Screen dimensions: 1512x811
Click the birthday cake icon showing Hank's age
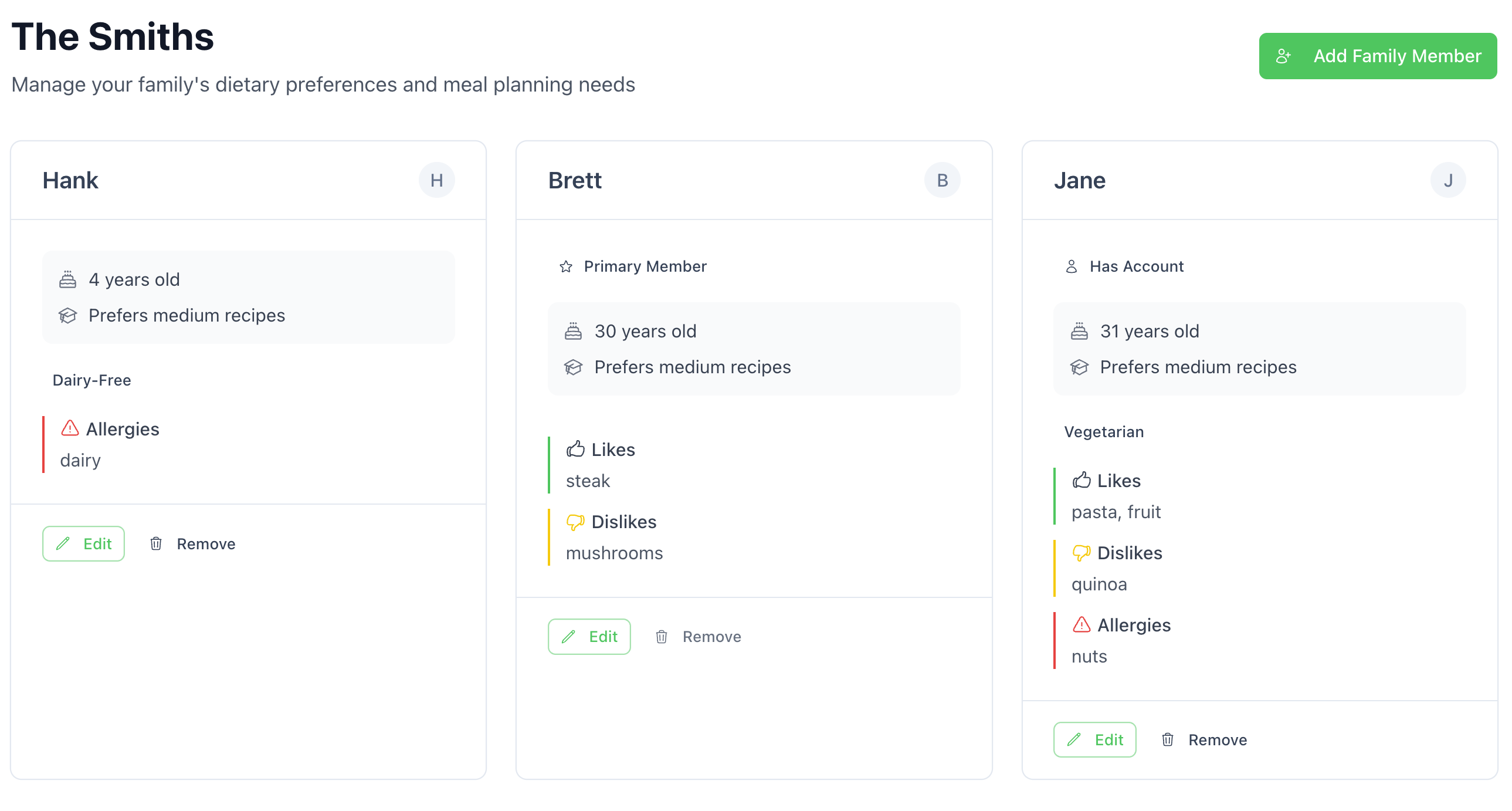67,279
